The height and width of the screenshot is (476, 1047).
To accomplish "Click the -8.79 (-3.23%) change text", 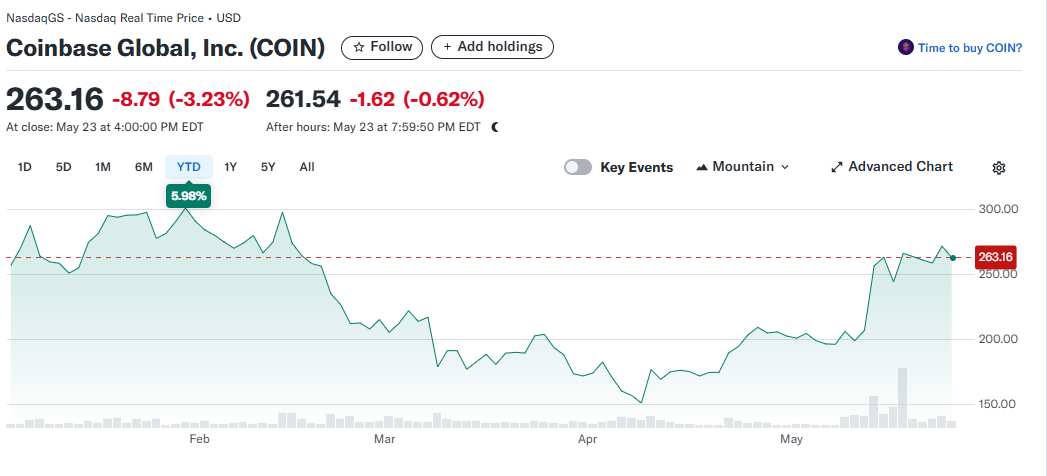I will pyautogui.click(x=181, y=99).
